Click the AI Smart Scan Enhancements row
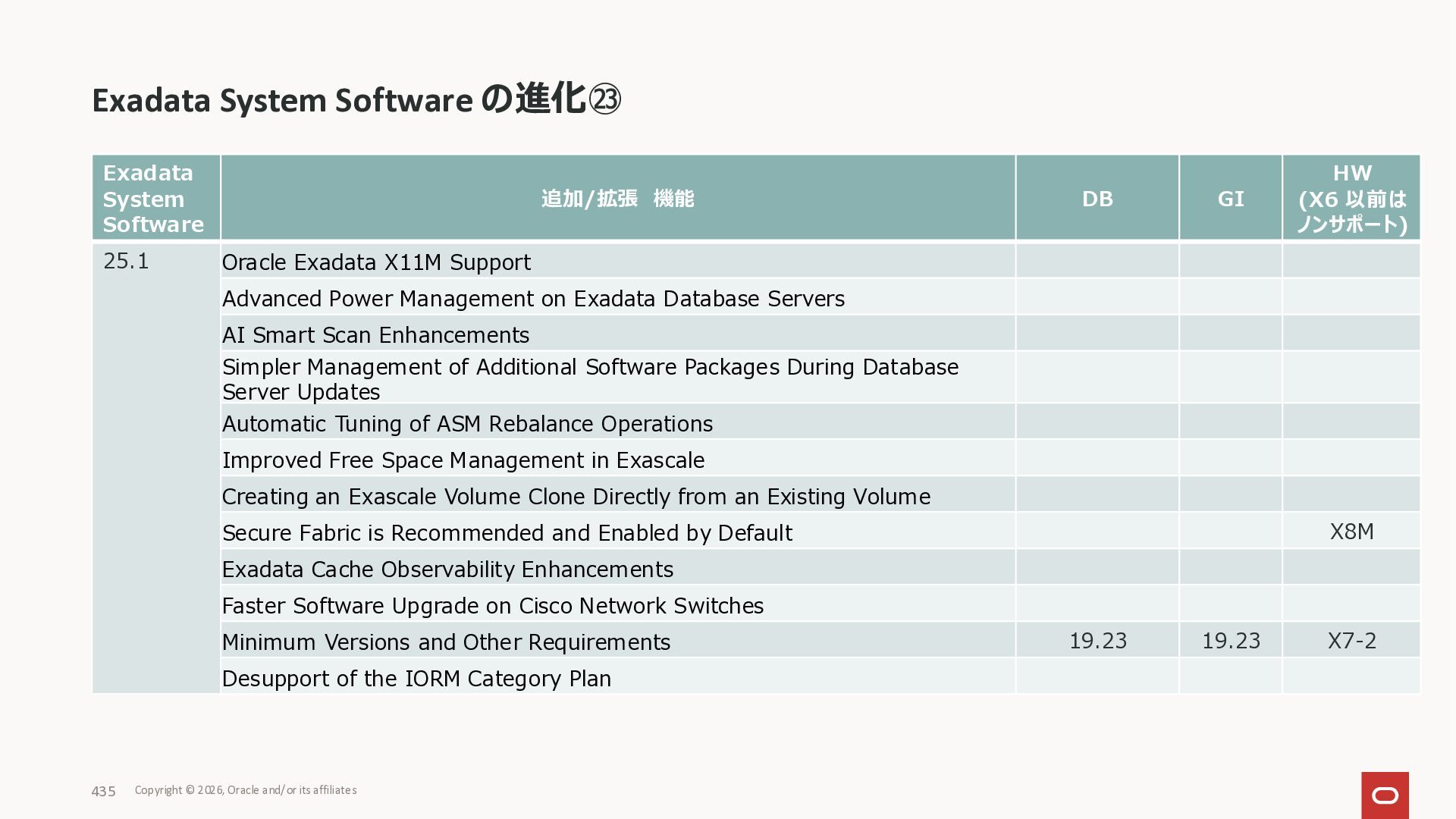1456x819 pixels. point(375,335)
